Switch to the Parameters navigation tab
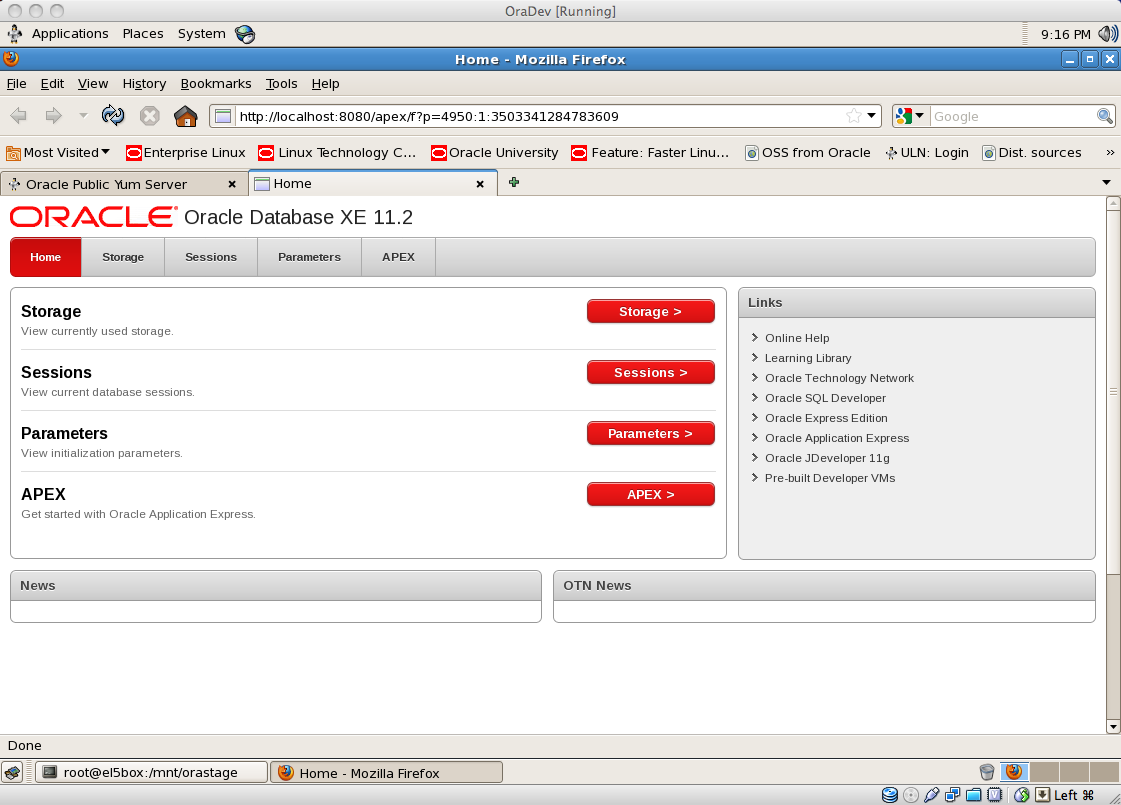 [x=310, y=257]
